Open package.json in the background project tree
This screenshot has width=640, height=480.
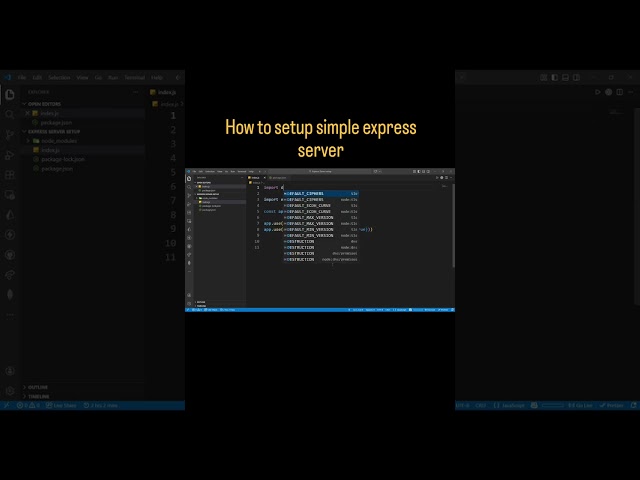[x=57, y=169]
